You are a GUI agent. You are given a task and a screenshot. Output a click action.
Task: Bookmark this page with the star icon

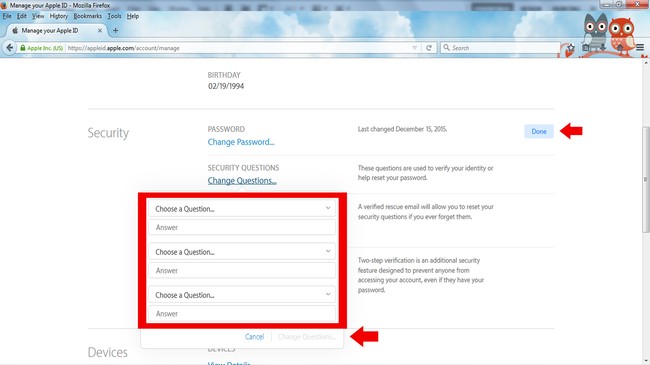[x=571, y=48]
